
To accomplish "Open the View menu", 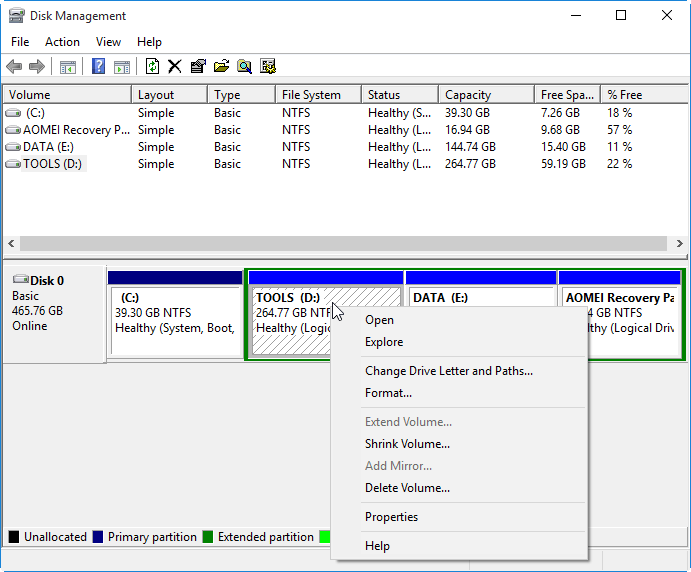I will pyautogui.click(x=108, y=42).
